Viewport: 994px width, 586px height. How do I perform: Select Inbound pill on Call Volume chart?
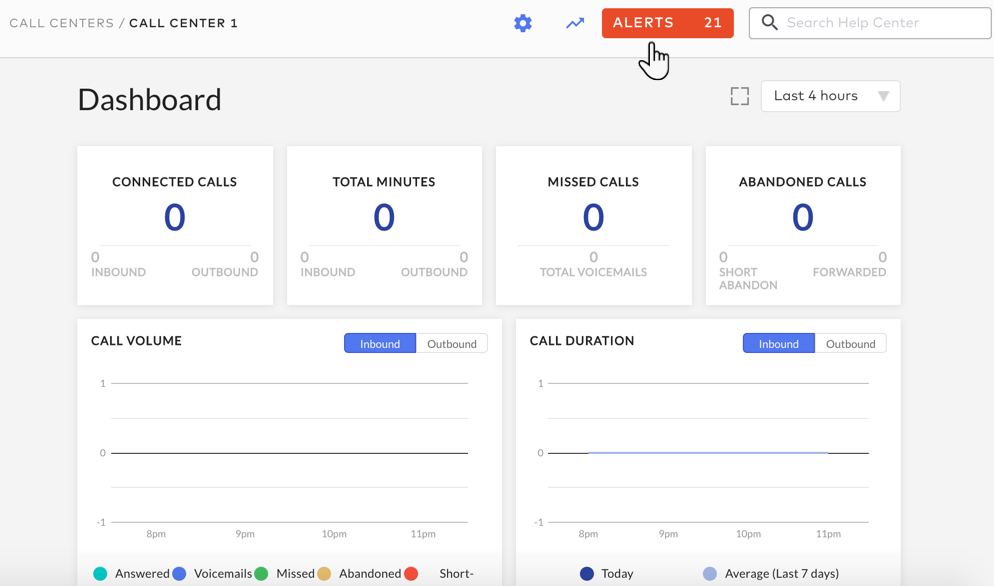379,343
